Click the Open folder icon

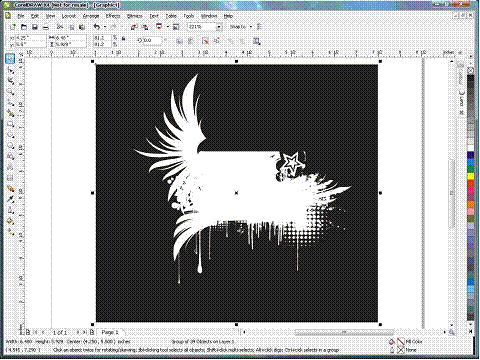[x=23, y=27]
